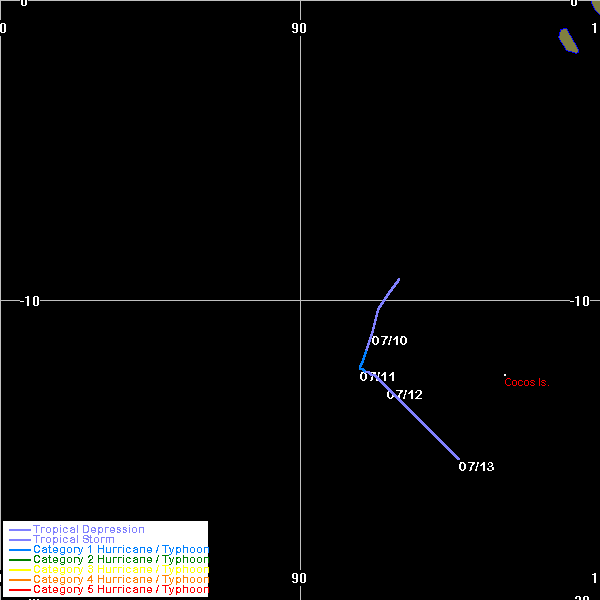Click Category 1 Hurricane / Typhoon legend text
This screenshot has width=600, height=600.
[x=120, y=550]
